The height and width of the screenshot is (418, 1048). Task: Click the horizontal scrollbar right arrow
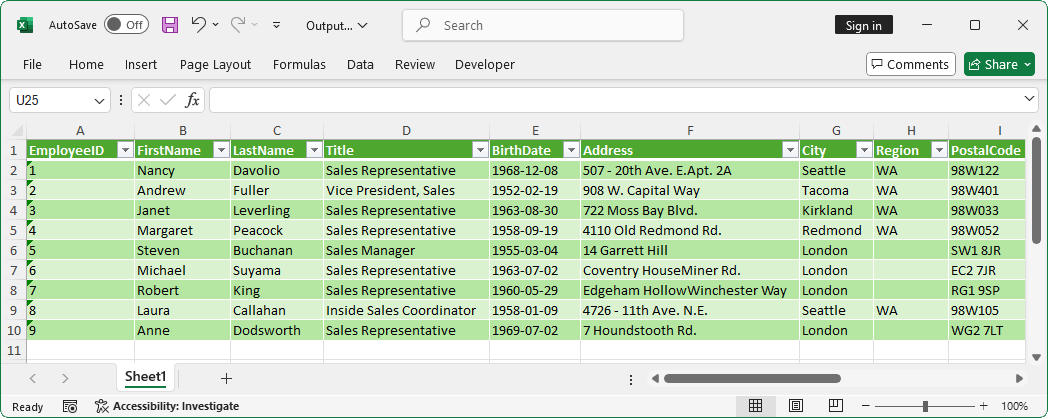point(1019,379)
